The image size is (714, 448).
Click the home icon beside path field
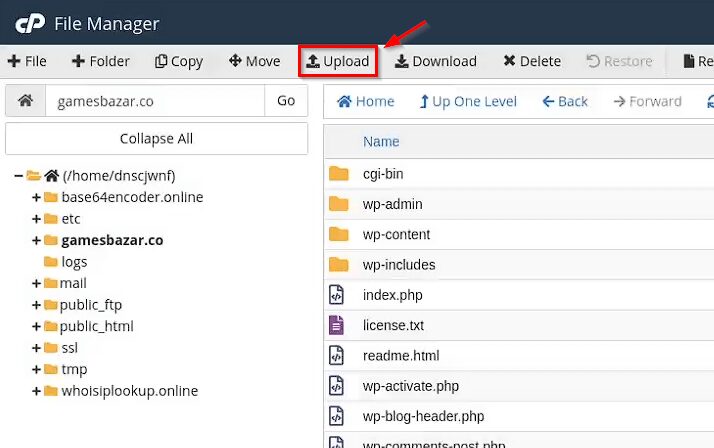(x=26, y=101)
